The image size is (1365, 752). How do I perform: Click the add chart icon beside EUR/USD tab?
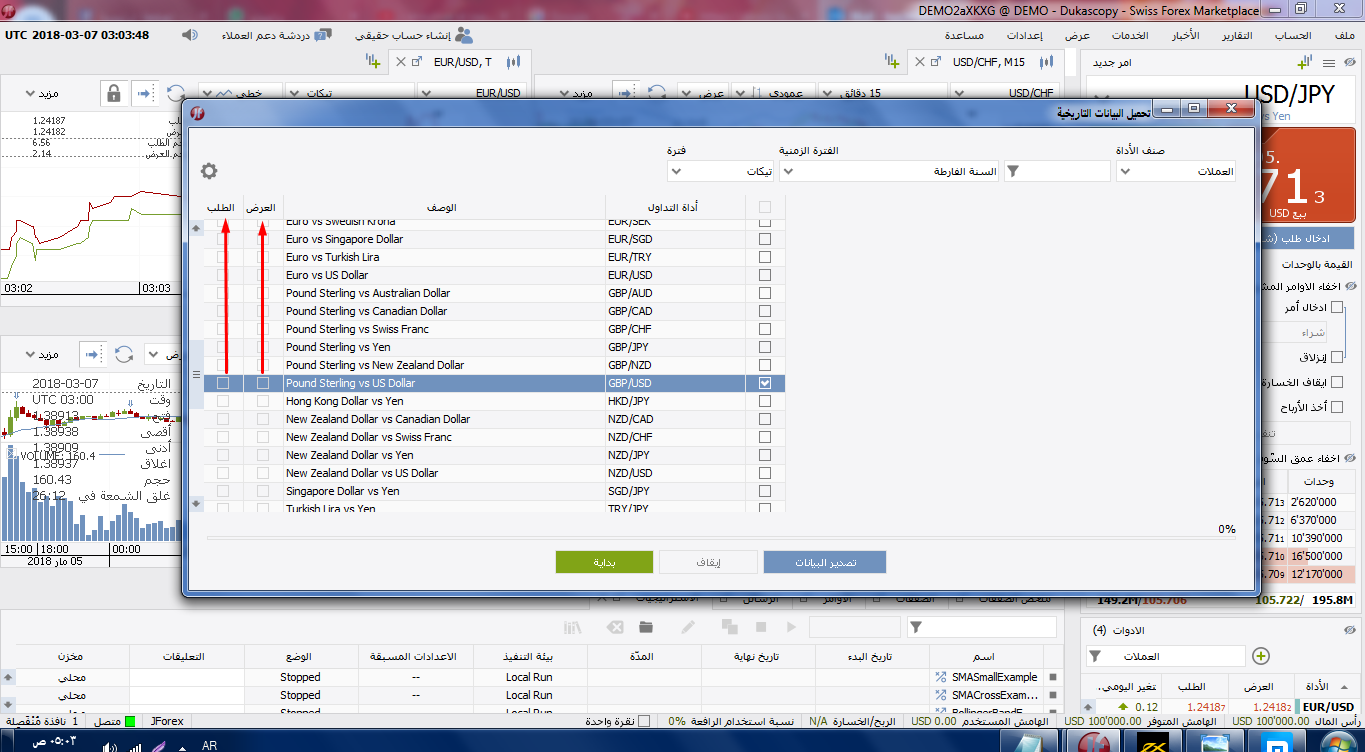coord(375,62)
